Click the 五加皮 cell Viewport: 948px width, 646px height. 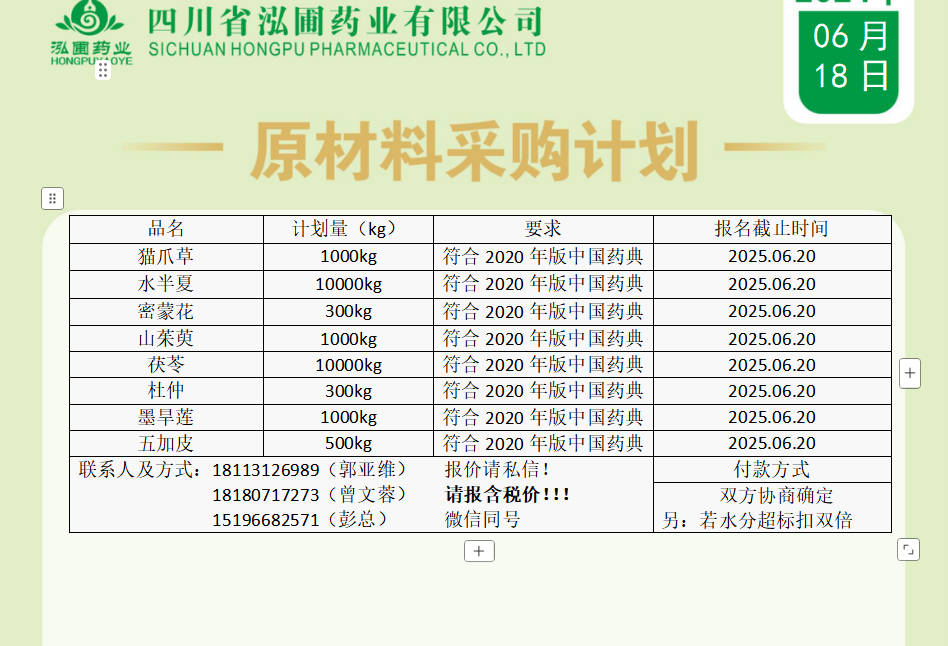[166, 443]
